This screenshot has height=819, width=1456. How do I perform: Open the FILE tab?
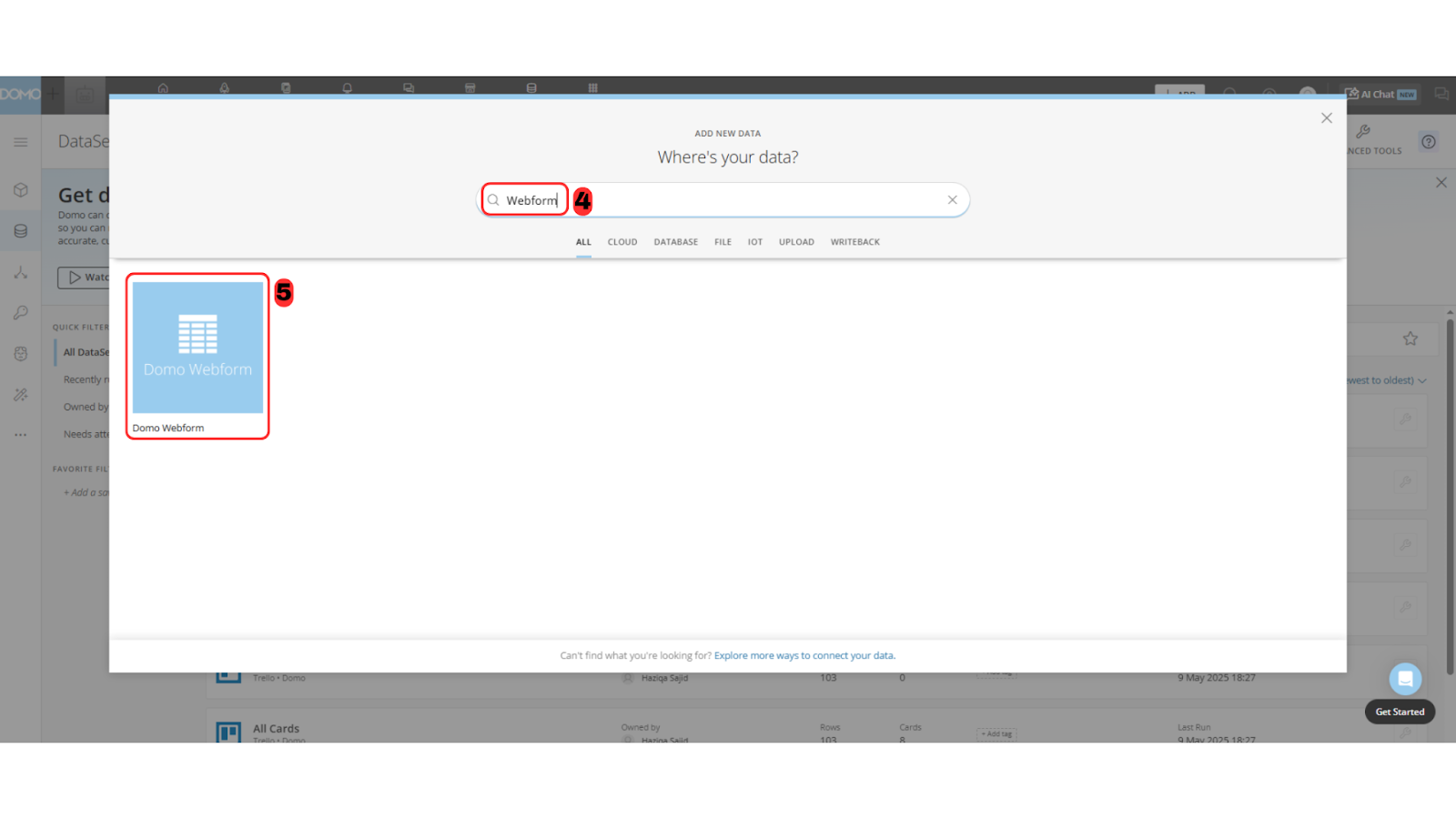[723, 242]
